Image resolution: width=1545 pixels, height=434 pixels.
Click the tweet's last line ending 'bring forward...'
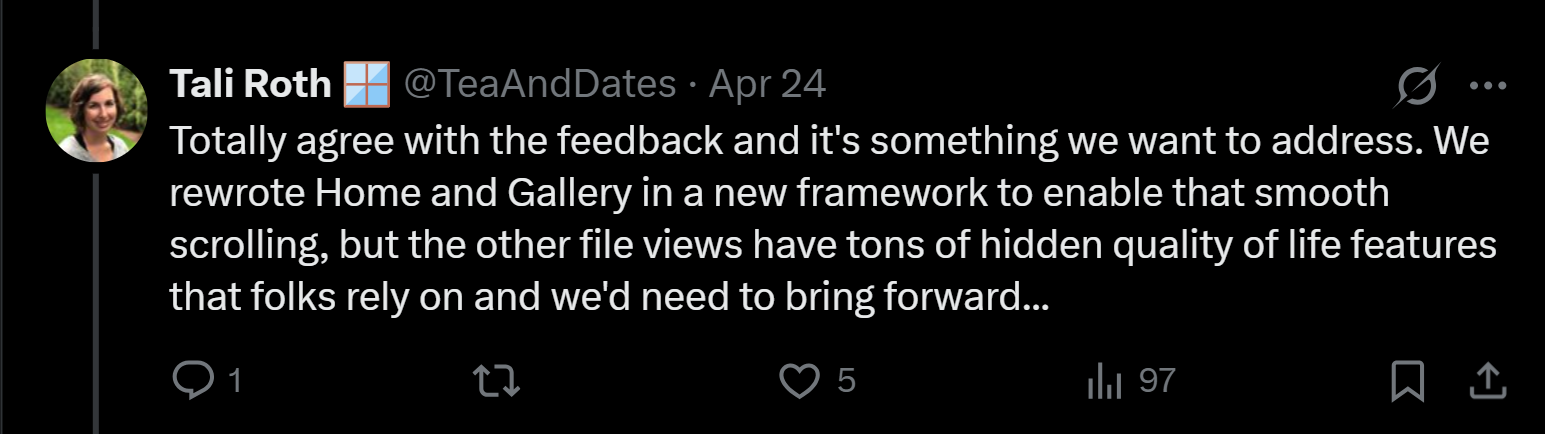pos(608,297)
